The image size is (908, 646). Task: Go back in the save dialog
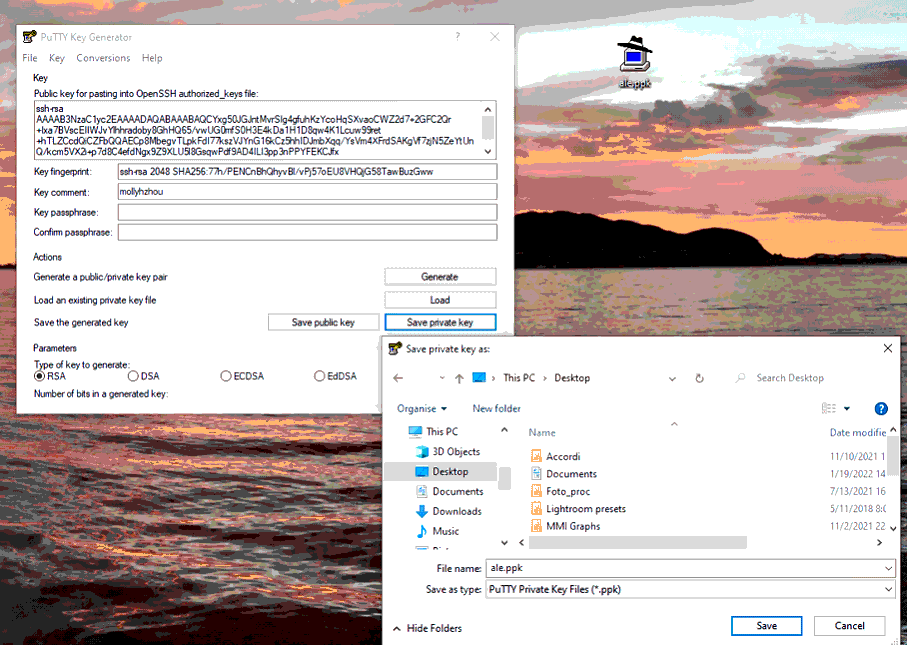tap(398, 378)
